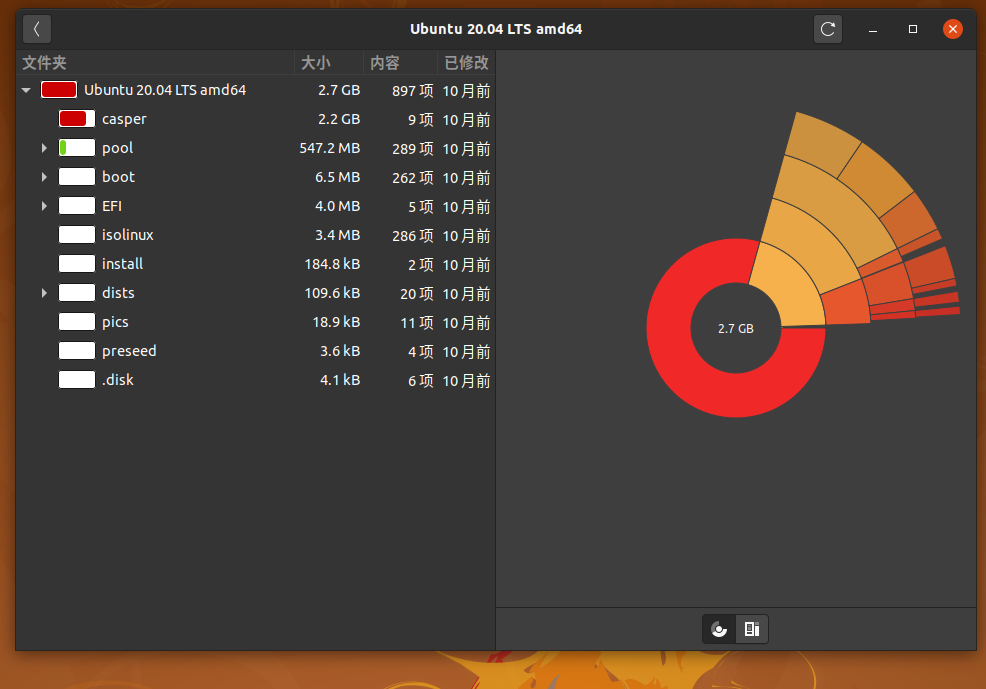The image size is (986, 689).
Task: Go back with the header back arrow
Action: click(36, 29)
